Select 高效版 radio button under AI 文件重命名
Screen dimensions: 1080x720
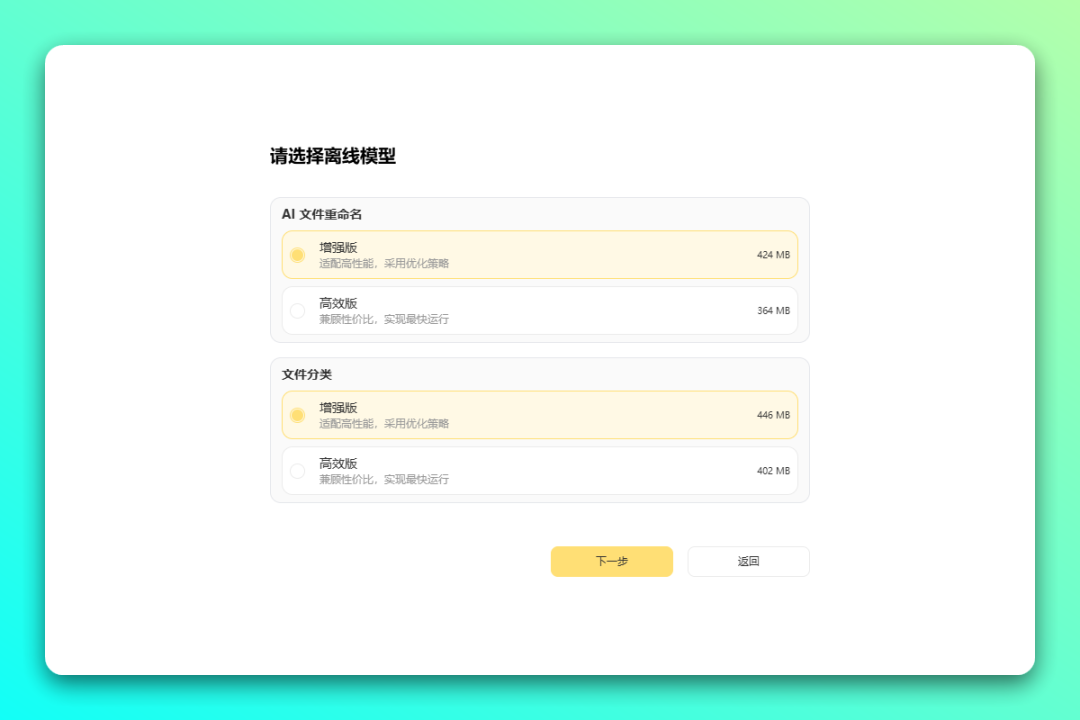(297, 311)
